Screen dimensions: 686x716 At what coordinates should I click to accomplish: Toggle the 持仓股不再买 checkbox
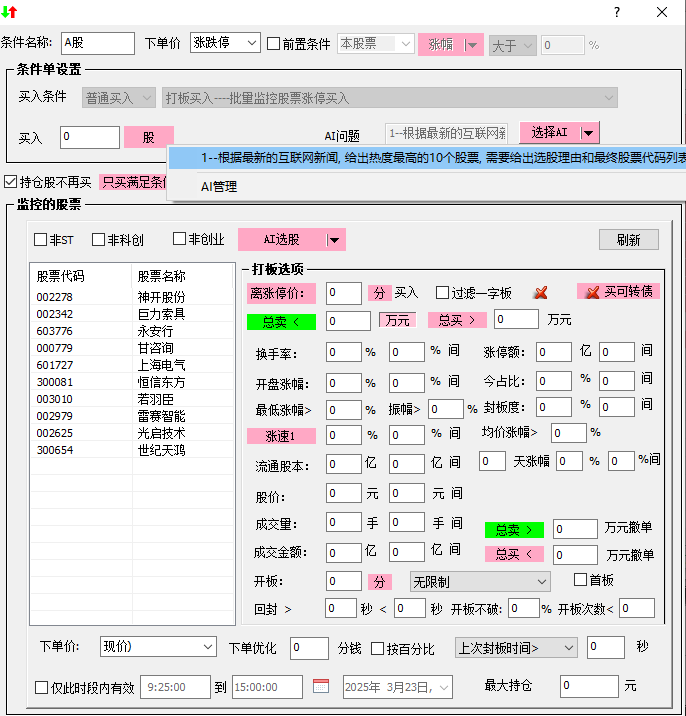click(x=11, y=182)
